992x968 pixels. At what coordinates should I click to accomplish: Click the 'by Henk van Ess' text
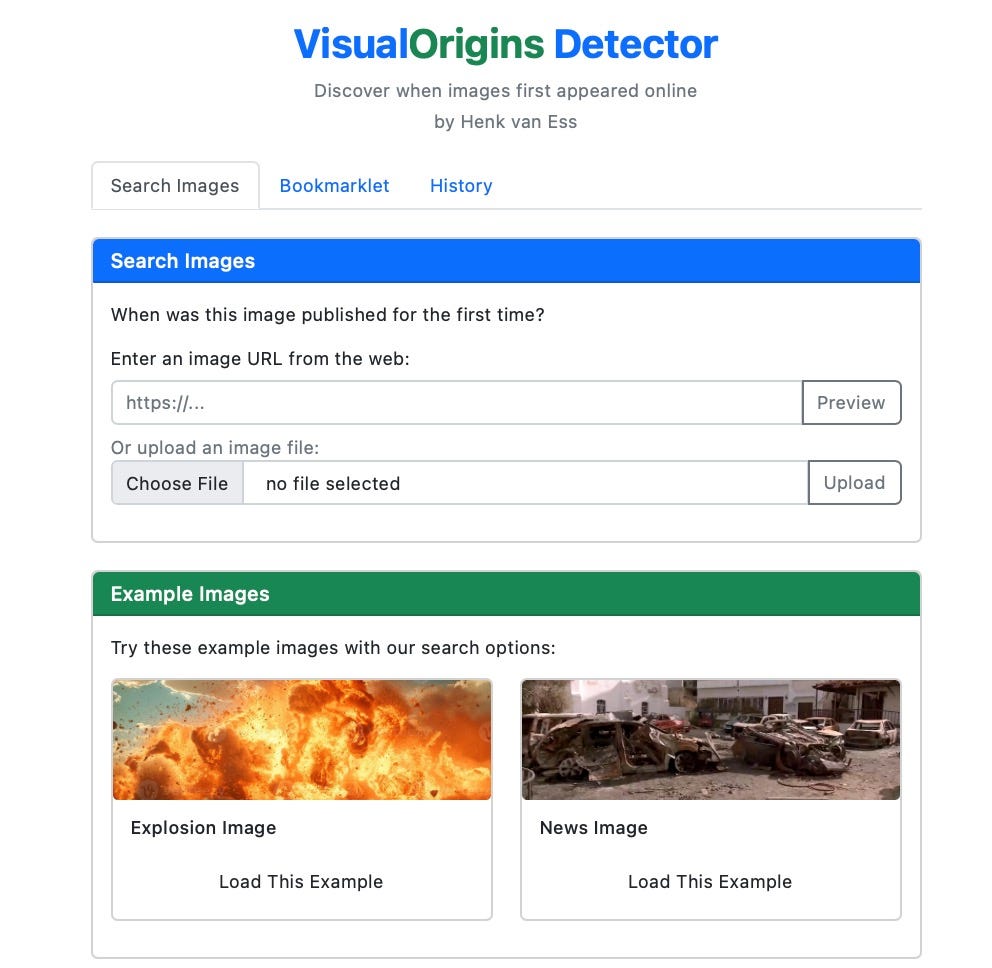(505, 121)
